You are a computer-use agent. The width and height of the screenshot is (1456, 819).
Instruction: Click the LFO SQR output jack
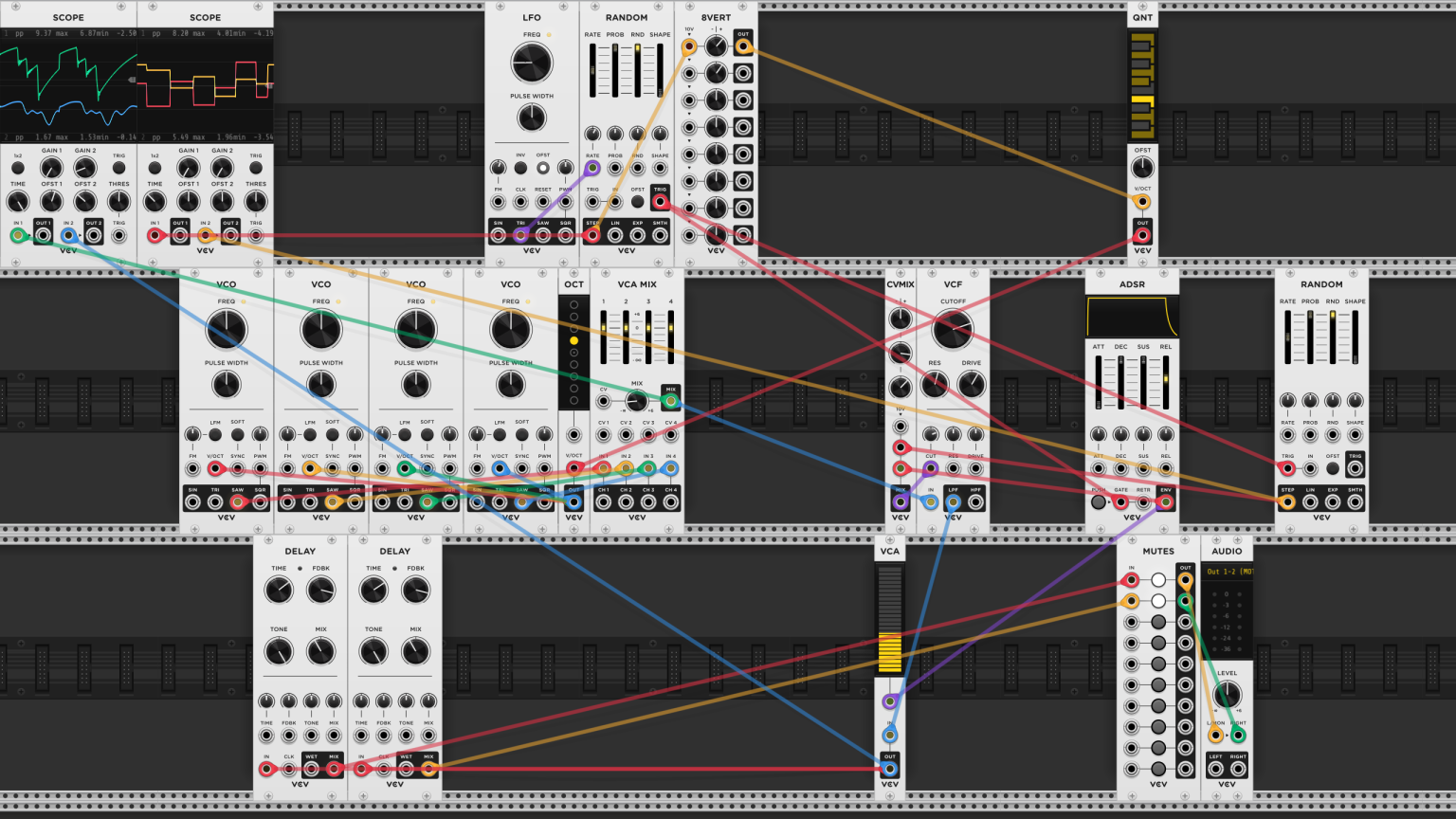[566, 235]
